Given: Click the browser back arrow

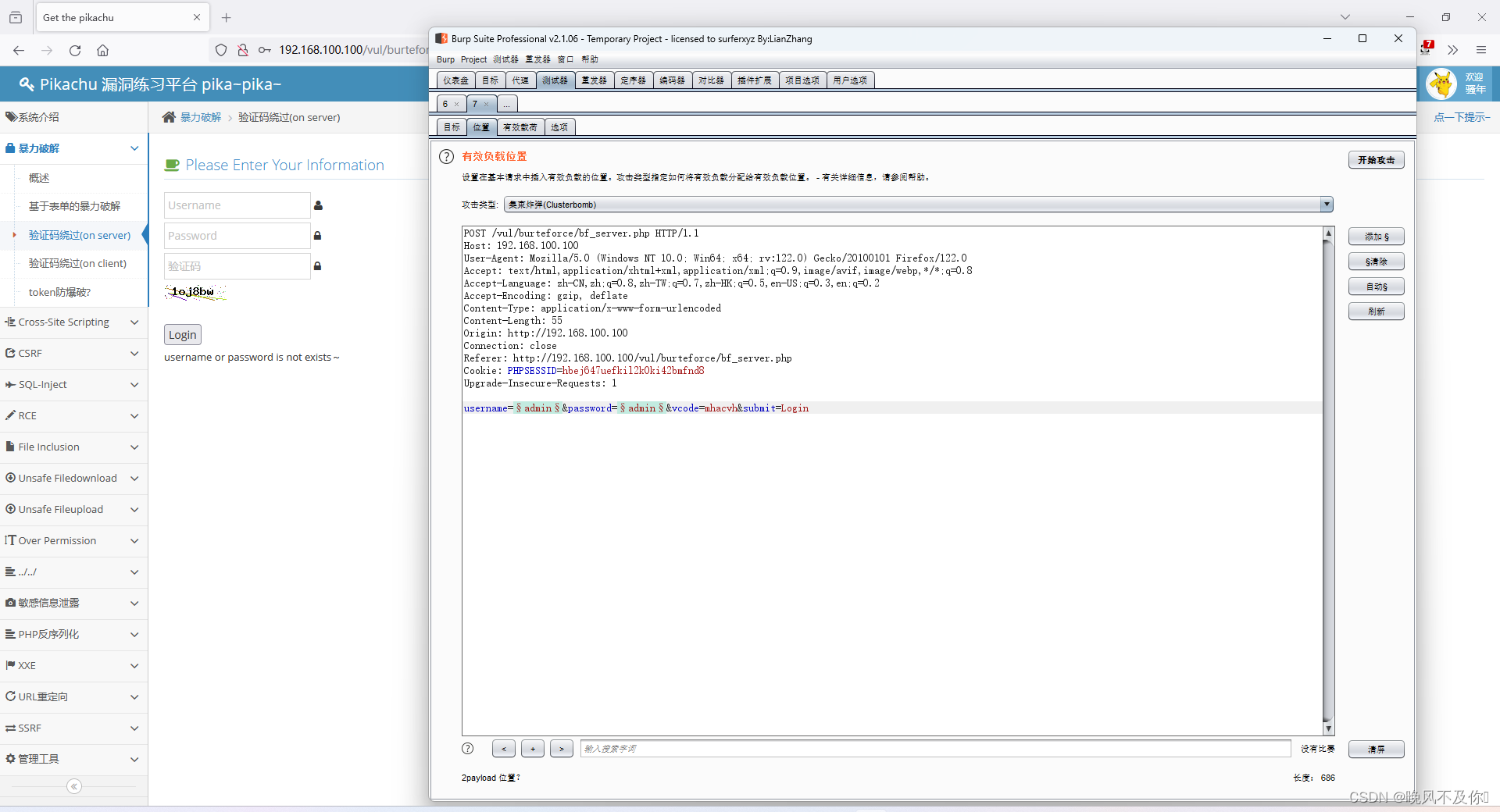Looking at the screenshot, I should click(x=19, y=50).
